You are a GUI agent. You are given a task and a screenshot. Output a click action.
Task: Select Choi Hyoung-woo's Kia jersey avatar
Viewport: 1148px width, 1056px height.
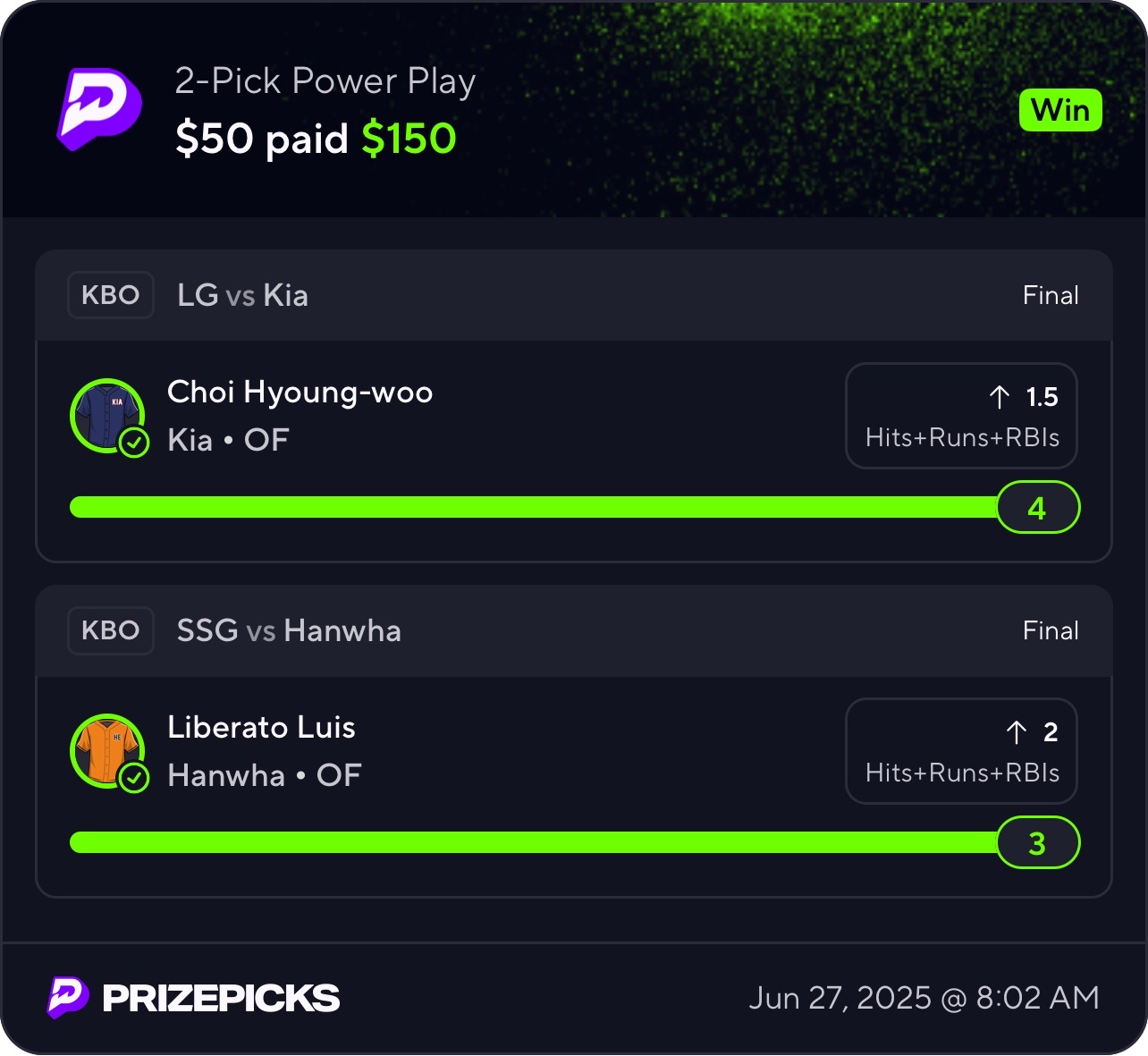107,415
